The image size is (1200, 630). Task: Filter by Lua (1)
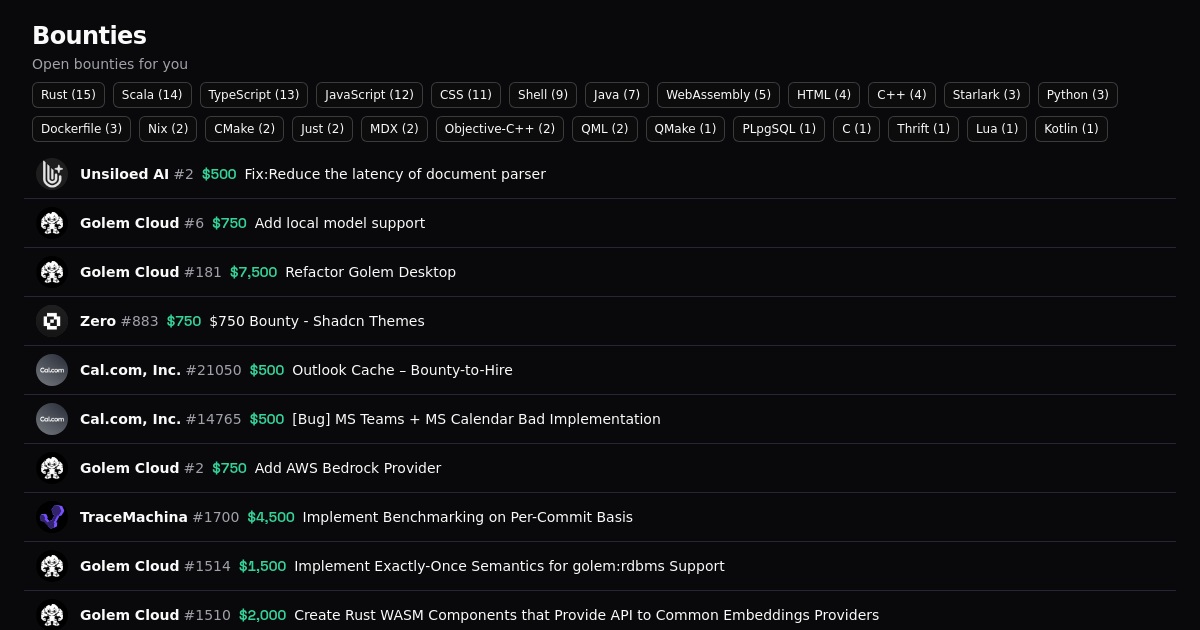coord(997,129)
